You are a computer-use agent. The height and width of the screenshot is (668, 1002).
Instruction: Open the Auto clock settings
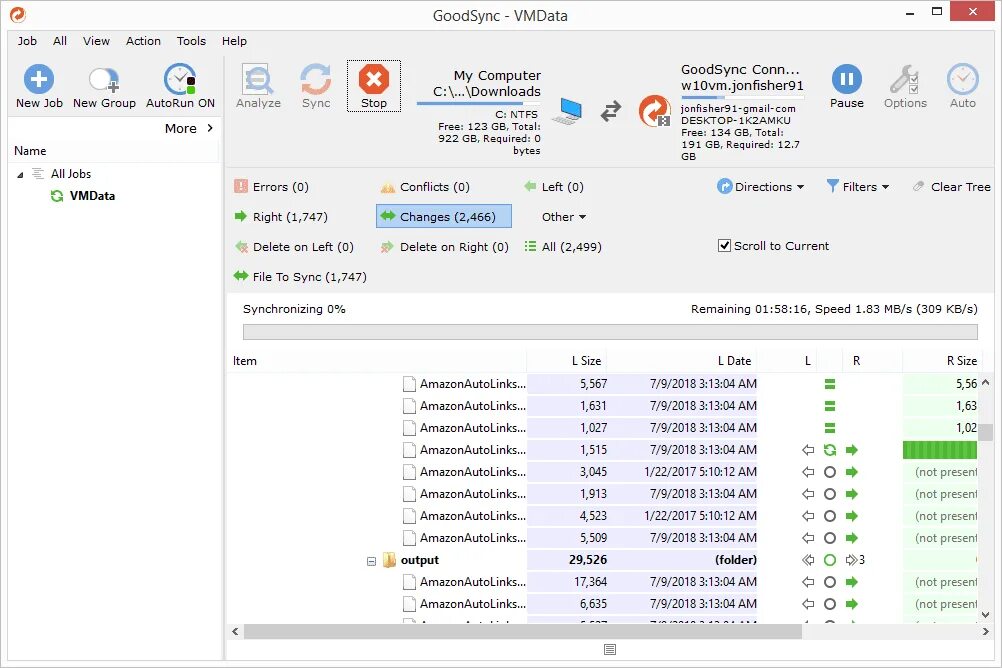pyautogui.click(x=962, y=79)
